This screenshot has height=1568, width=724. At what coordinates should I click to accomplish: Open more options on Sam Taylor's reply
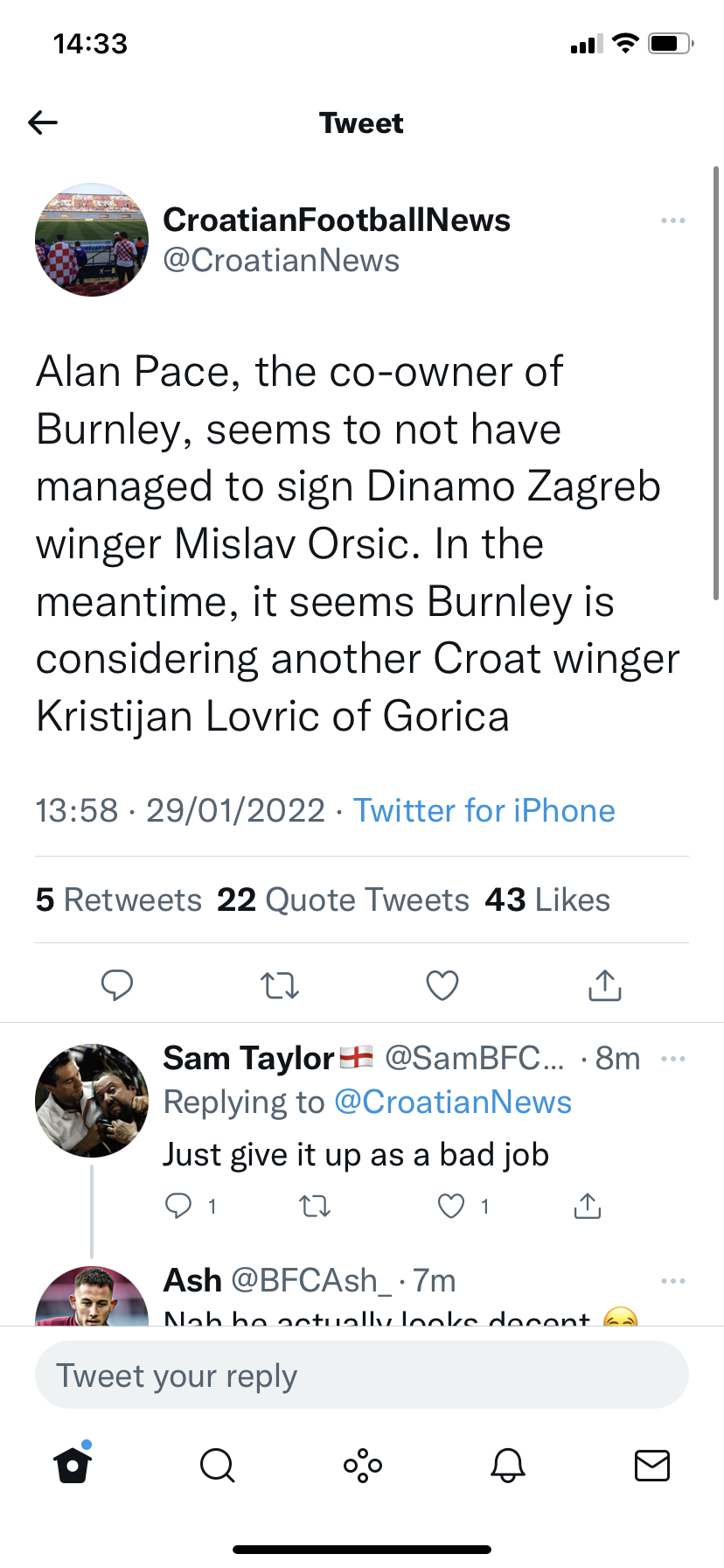pyautogui.click(x=672, y=1059)
